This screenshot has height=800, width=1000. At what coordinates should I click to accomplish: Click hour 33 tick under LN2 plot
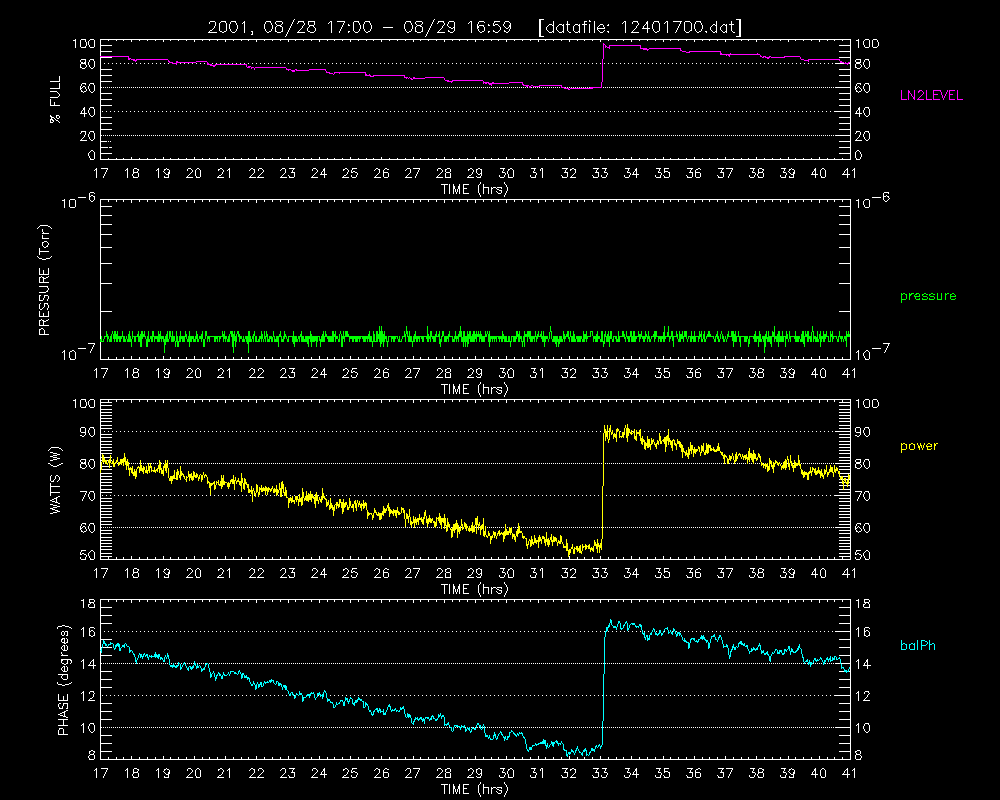pos(600,174)
